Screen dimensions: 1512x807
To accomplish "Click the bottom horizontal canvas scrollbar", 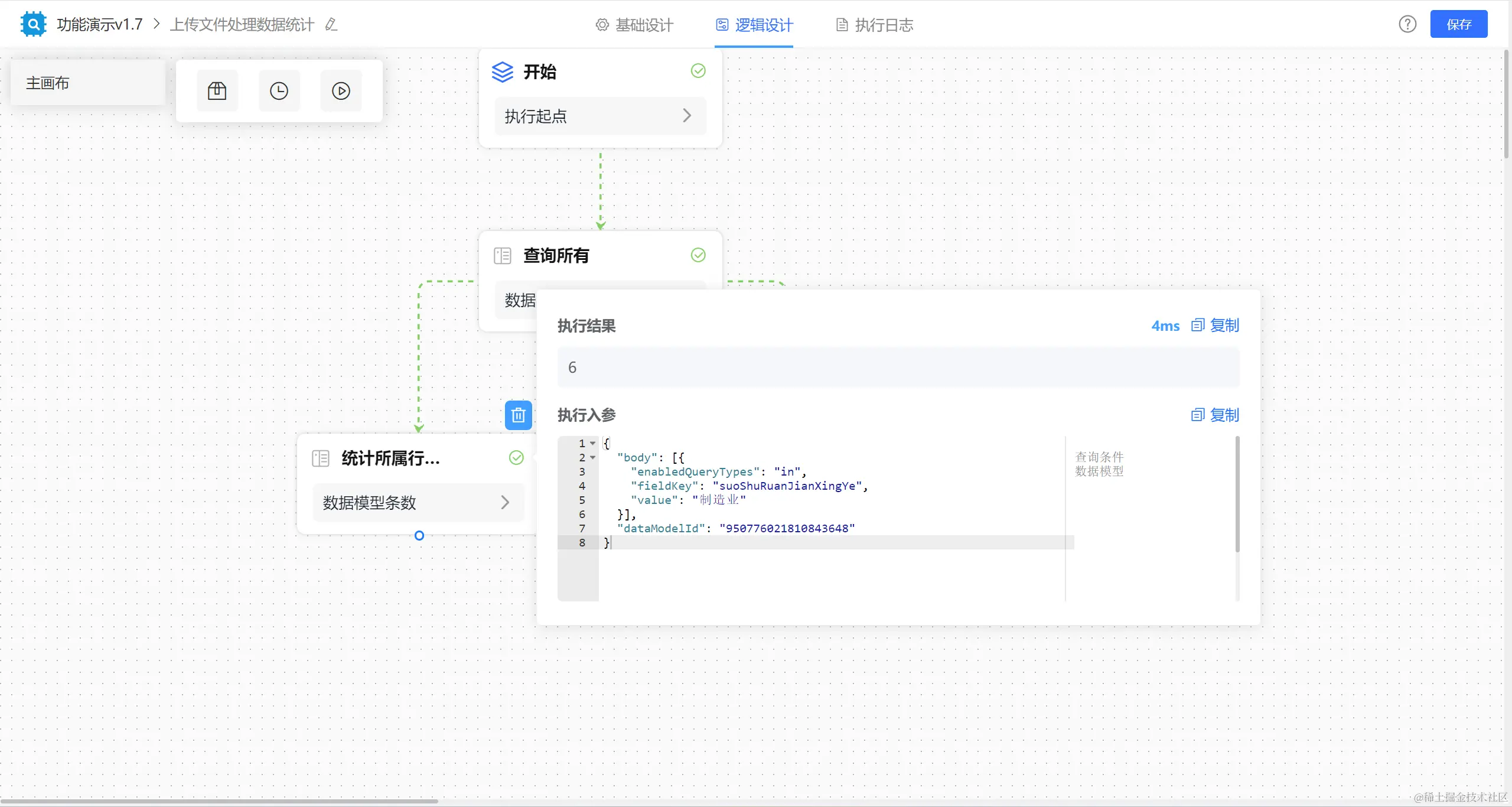I will click(219, 801).
